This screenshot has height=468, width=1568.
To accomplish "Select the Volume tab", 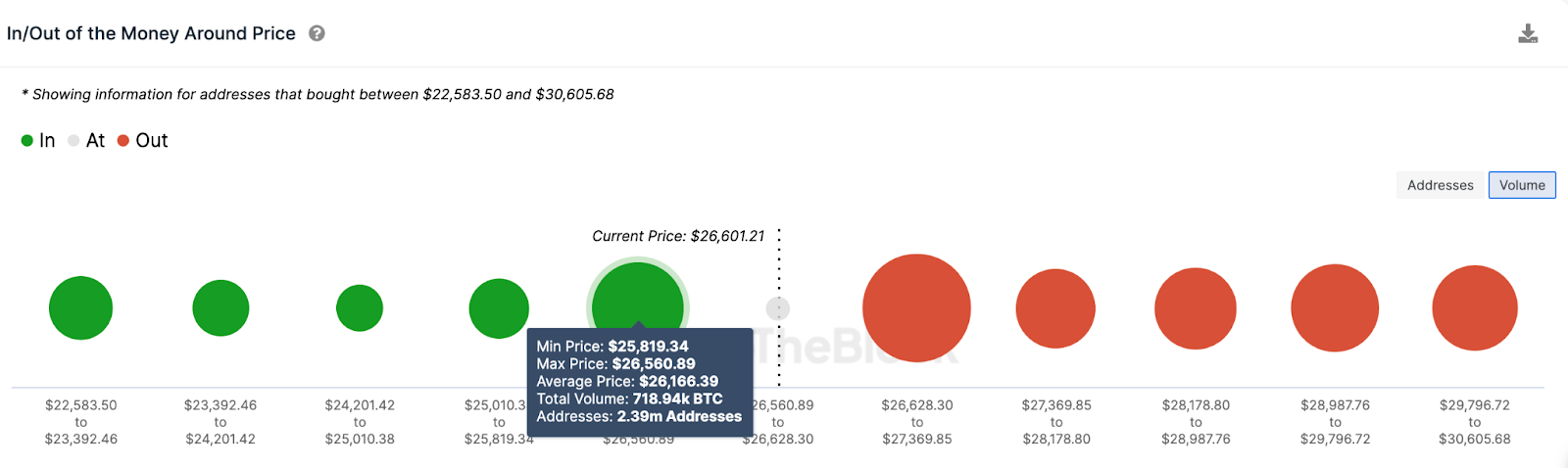I will pos(1521,185).
